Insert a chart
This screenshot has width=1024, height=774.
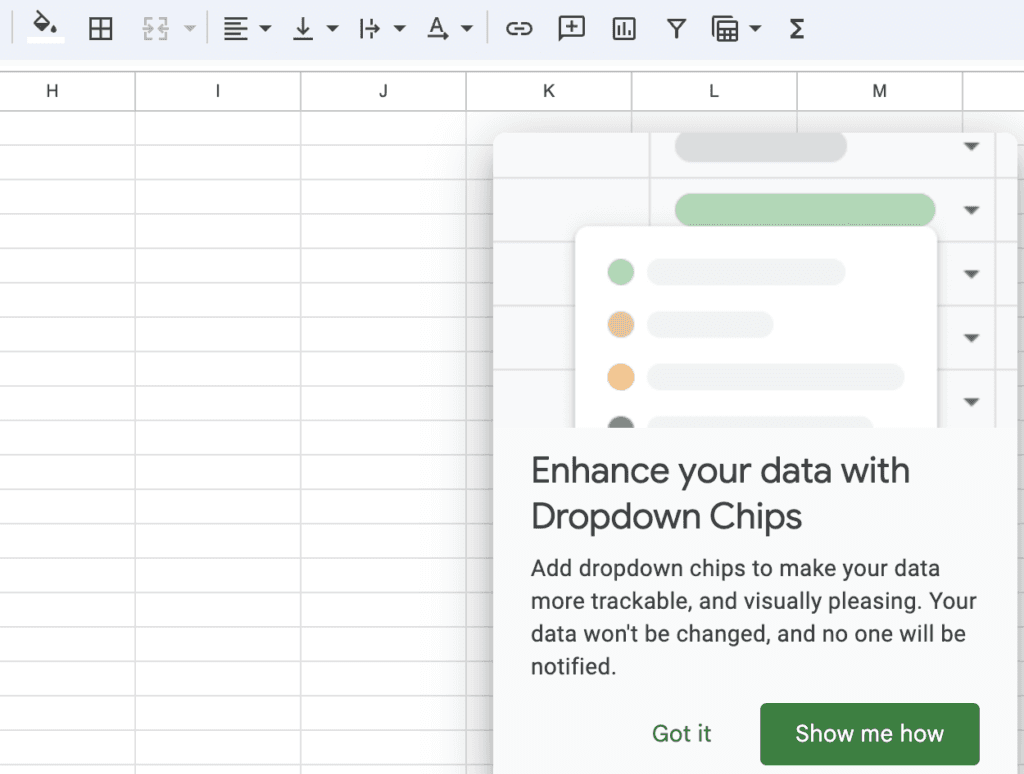[x=623, y=28]
